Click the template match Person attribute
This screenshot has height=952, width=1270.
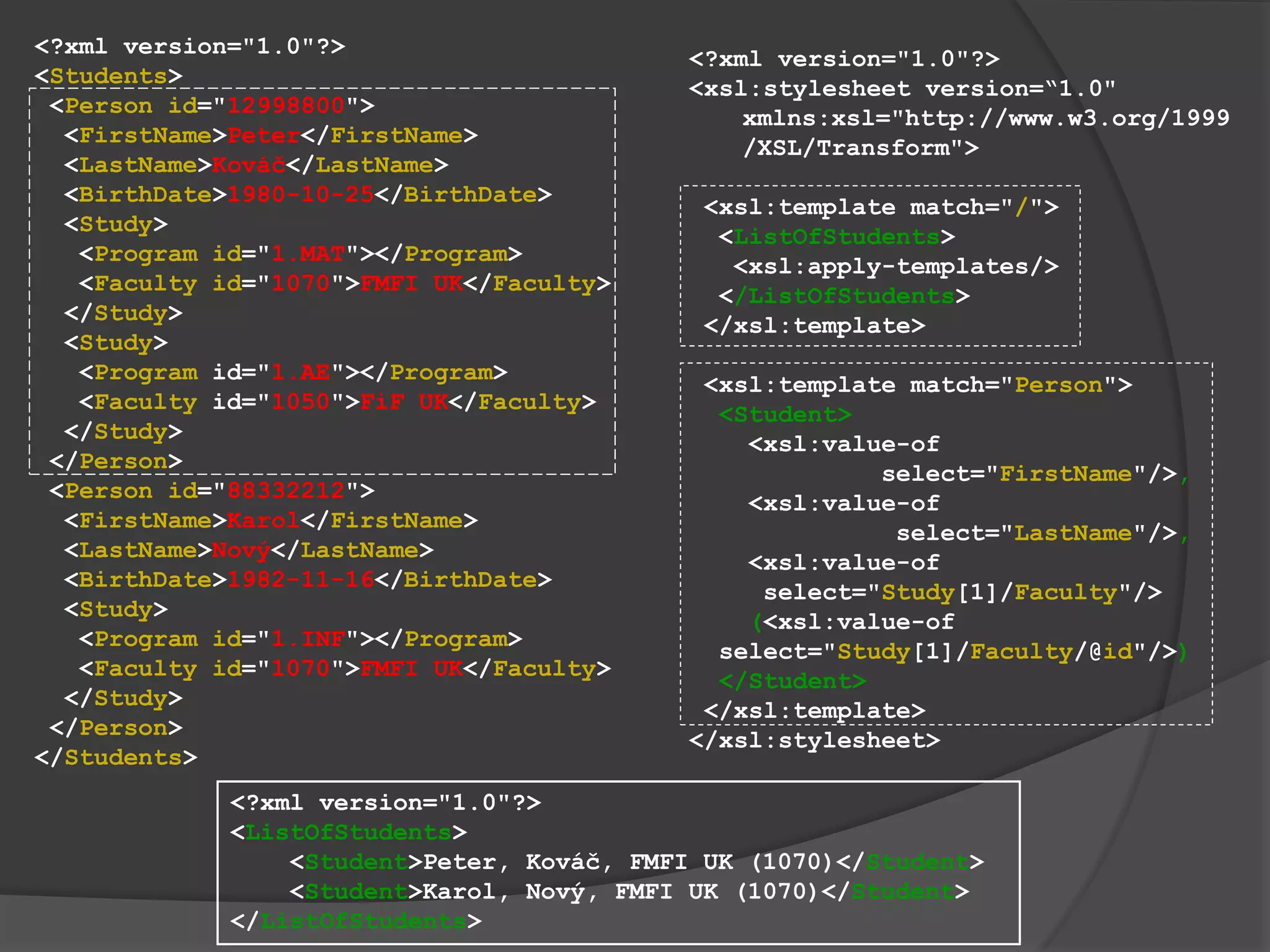1058,386
